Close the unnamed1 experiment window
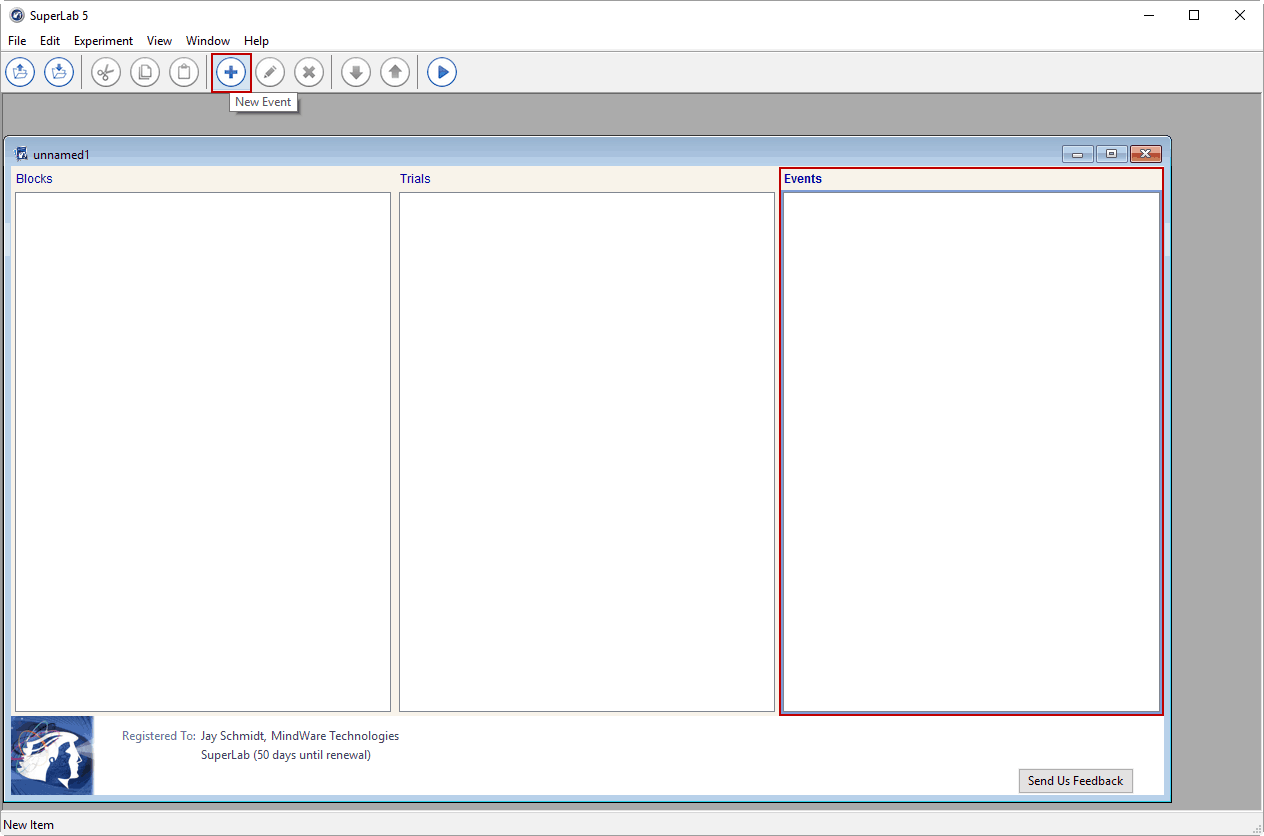 (x=1145, y=154)
